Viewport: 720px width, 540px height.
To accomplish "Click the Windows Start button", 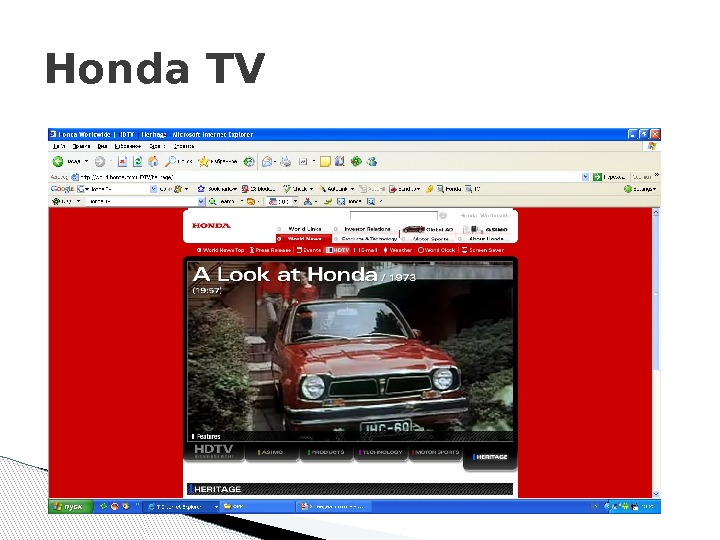I will point(71,506).
